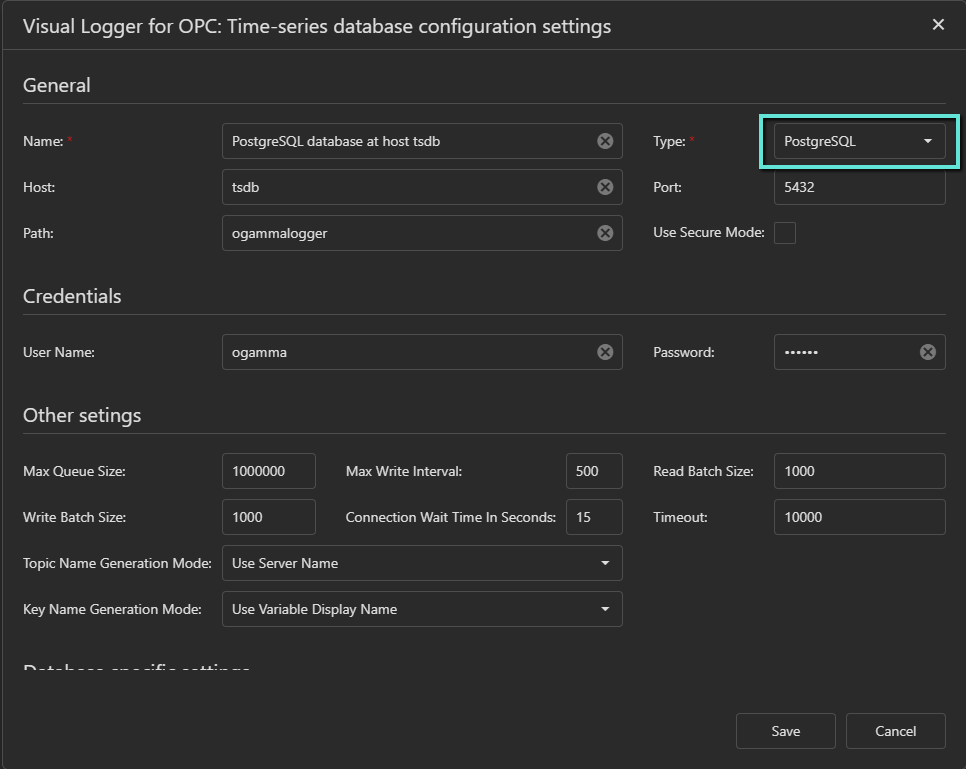Focus the Write Batch Size field
The height and width of the screenshot is (769, 966).
tap(268, 517)
